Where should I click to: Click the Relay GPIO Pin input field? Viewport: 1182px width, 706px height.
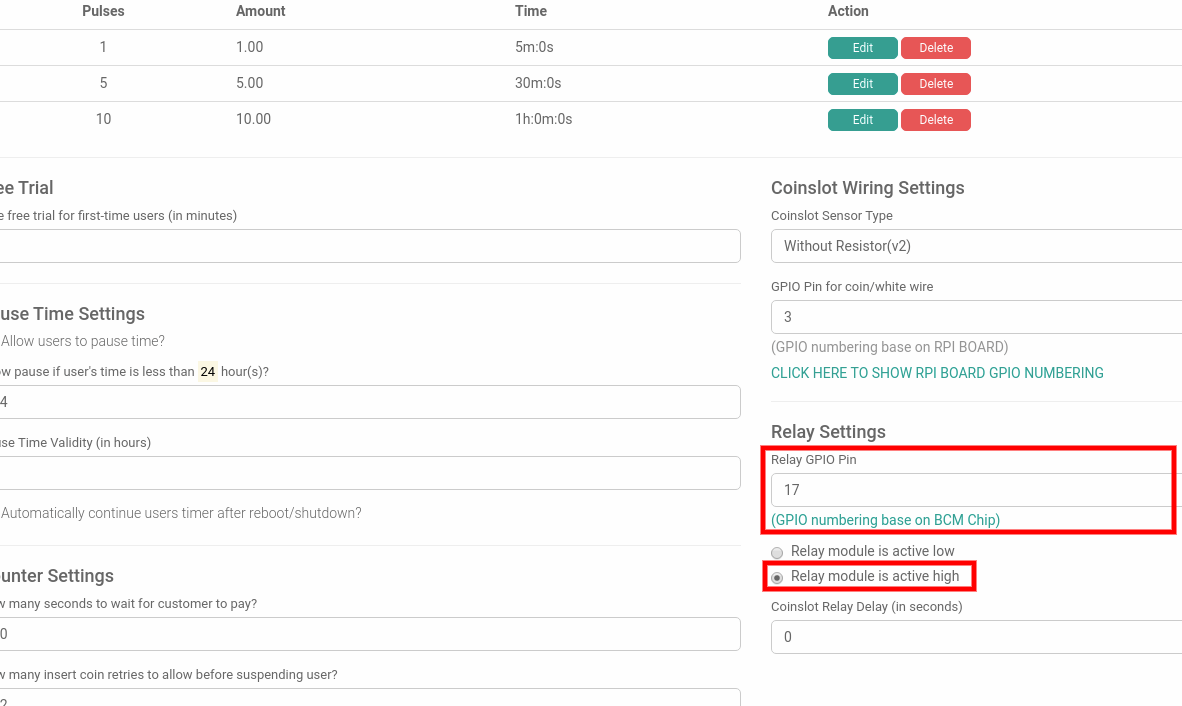pos(970,489)
